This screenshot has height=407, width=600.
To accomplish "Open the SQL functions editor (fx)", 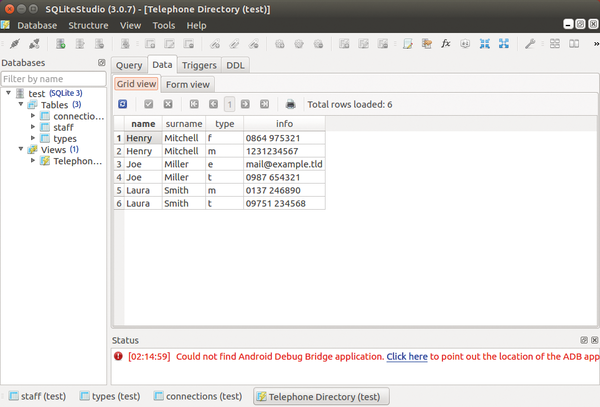I will tap(446, 44).
